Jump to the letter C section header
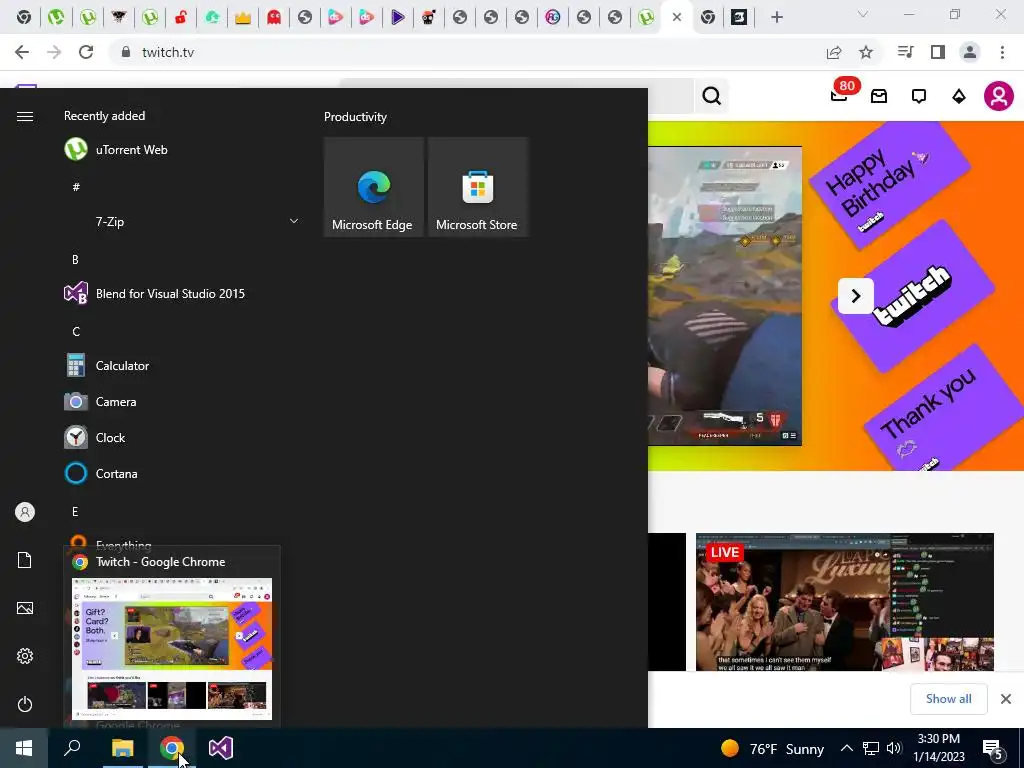The image size is (1024, 768). [76, 332]
